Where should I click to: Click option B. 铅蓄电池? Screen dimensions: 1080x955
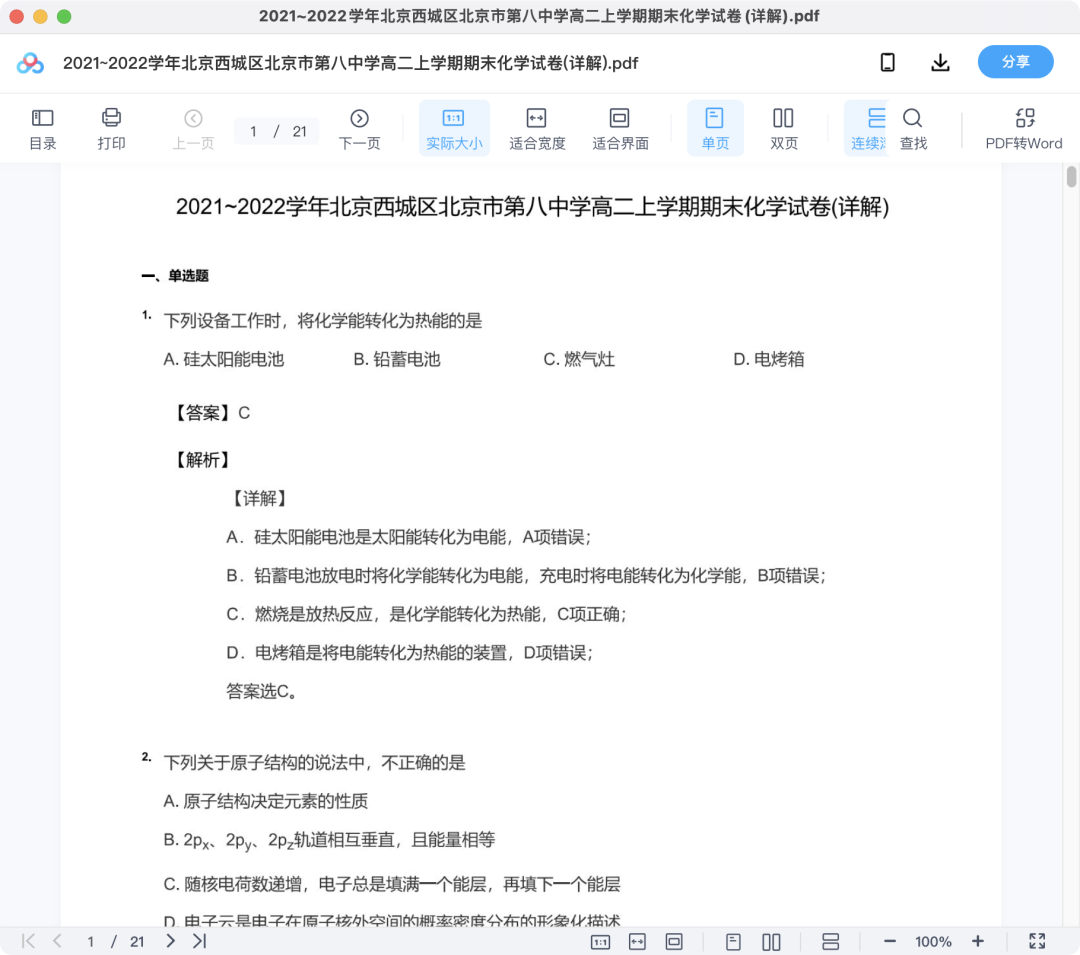point(397,359)
